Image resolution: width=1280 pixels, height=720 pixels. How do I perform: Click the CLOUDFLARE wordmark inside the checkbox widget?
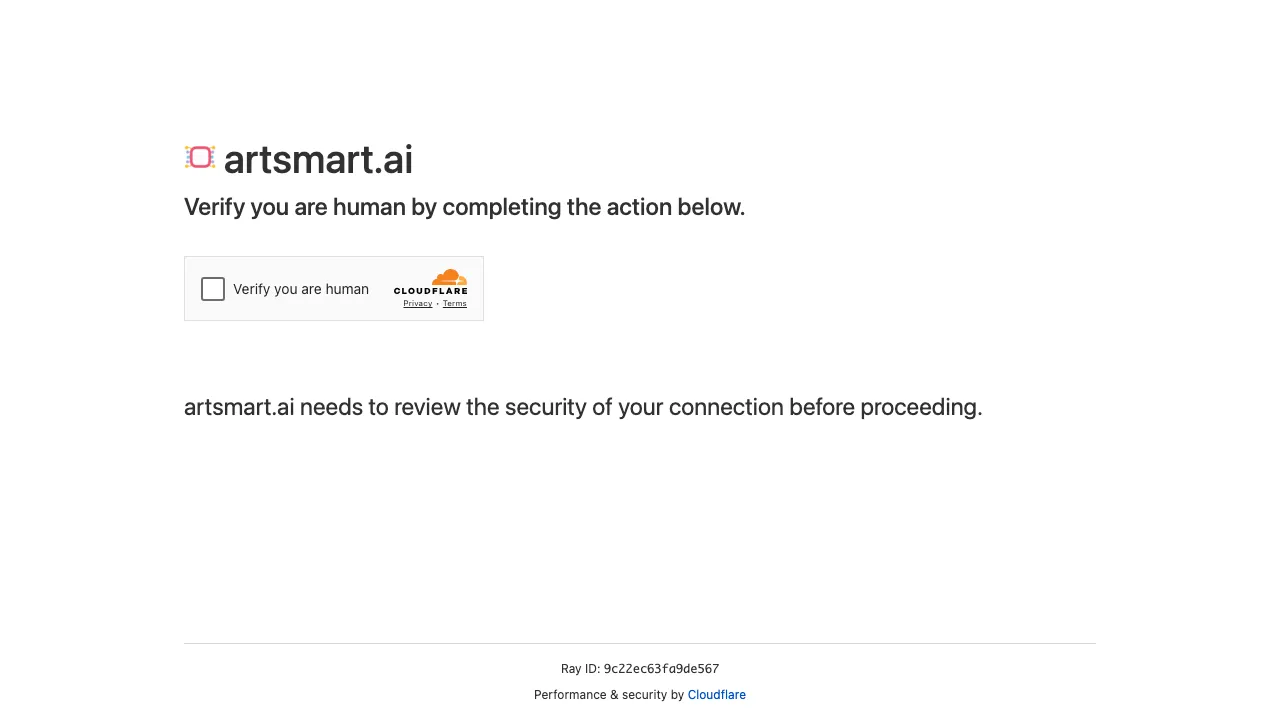[x=431, y=292]
